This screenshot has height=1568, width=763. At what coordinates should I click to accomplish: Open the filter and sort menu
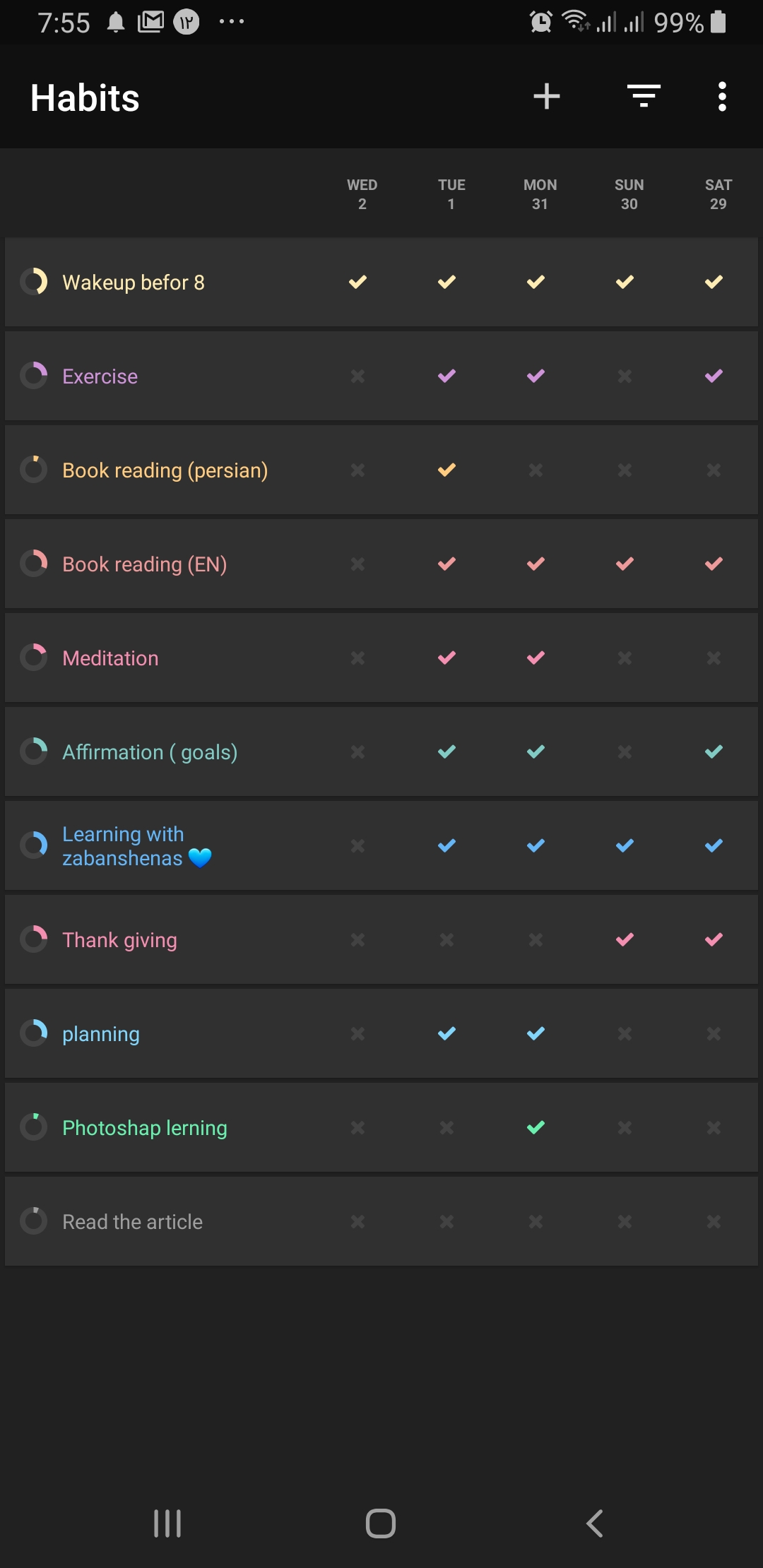644,97
